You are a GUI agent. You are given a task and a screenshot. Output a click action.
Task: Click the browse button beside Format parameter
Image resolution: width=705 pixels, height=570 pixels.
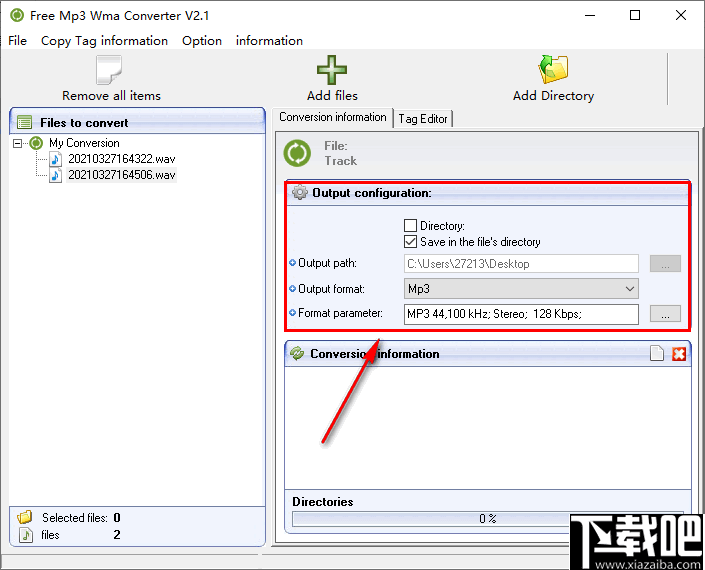click(x=665, y=314)
